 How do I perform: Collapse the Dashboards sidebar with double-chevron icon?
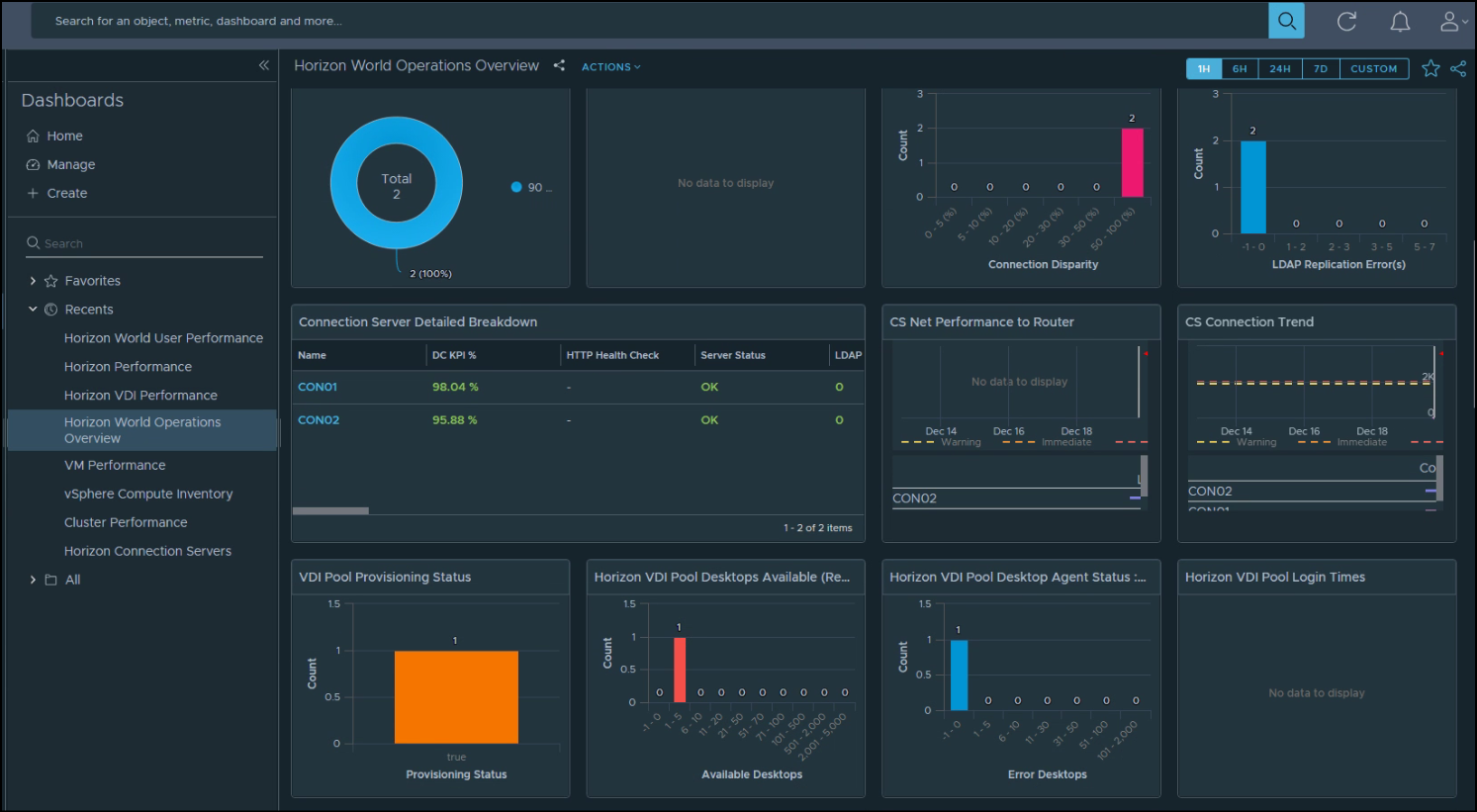tap(263, 65)
